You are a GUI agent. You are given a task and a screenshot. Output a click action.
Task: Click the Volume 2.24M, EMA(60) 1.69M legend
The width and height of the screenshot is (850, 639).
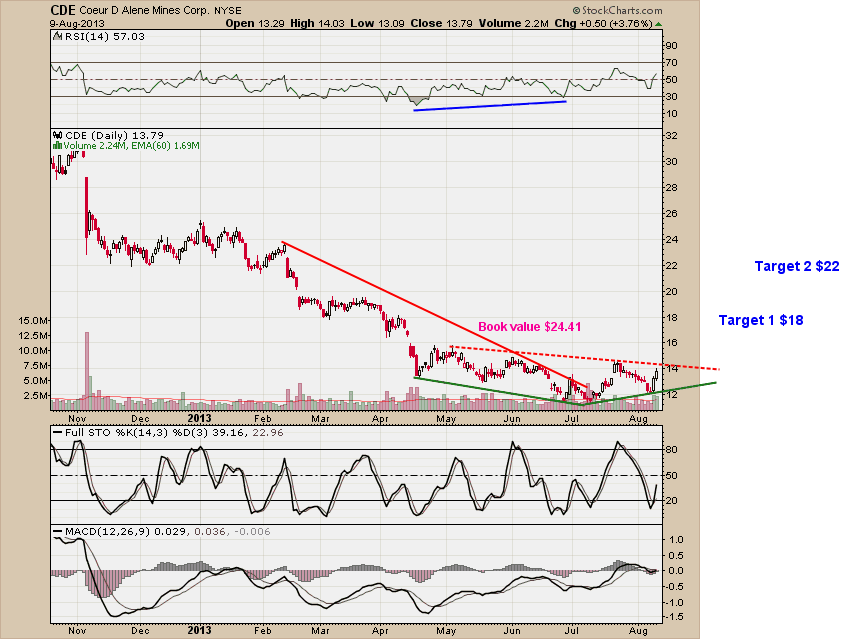pos(131,146)
